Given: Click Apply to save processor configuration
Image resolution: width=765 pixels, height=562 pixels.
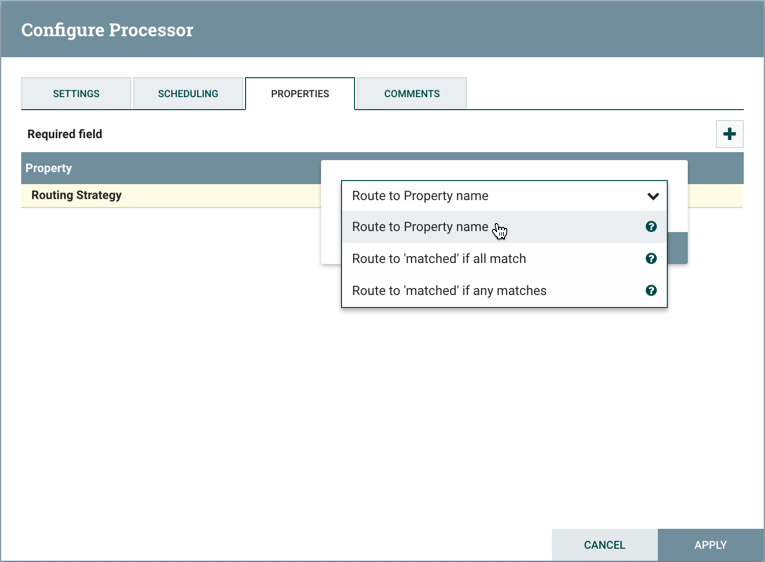Looking at the screenshot, I should pos(710,545).
